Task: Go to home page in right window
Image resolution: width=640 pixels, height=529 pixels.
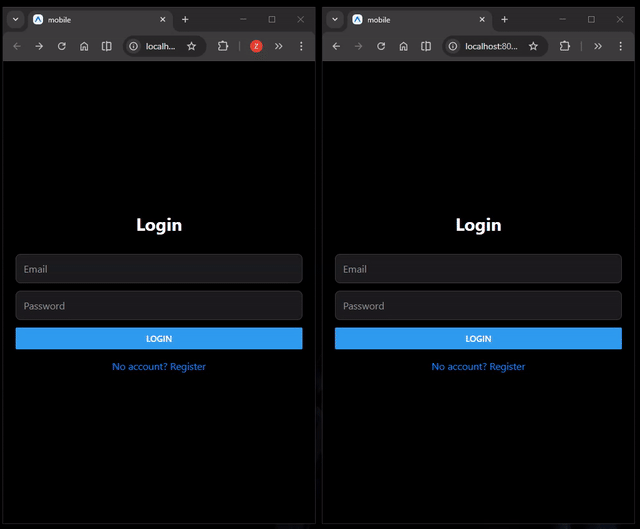Action: click(x=403, y=46)
